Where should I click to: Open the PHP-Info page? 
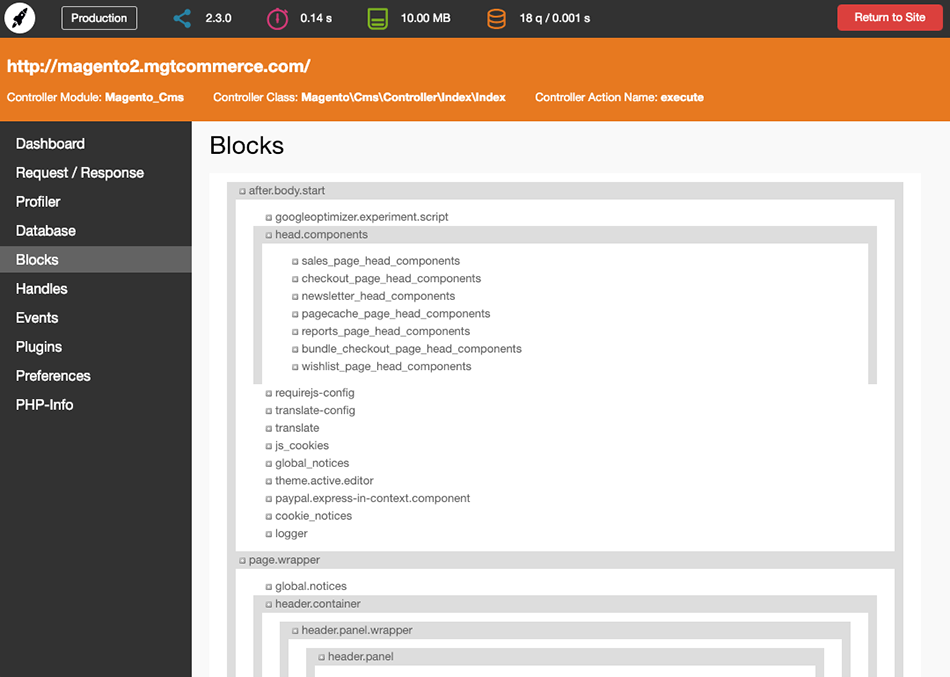click(96, 405)
